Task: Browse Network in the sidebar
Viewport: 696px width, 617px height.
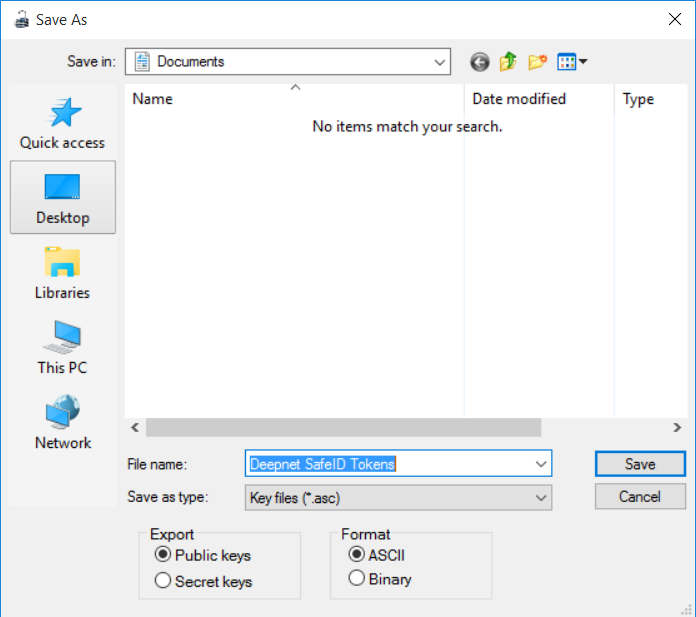Action: point(62,423)
